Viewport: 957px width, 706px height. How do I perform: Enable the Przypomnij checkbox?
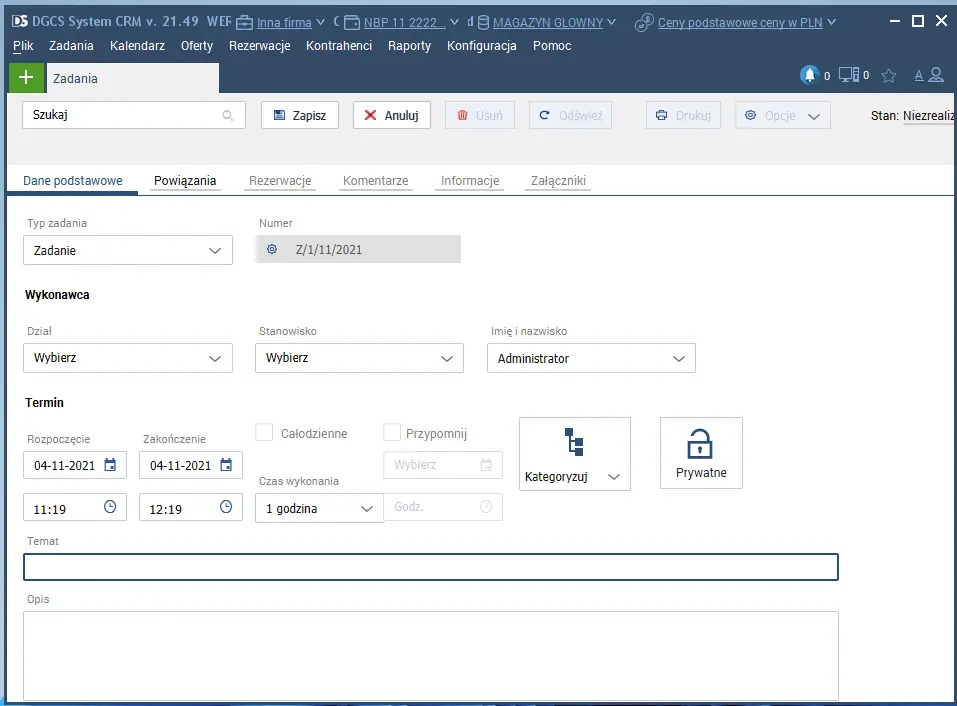click(x=392, y=433)
